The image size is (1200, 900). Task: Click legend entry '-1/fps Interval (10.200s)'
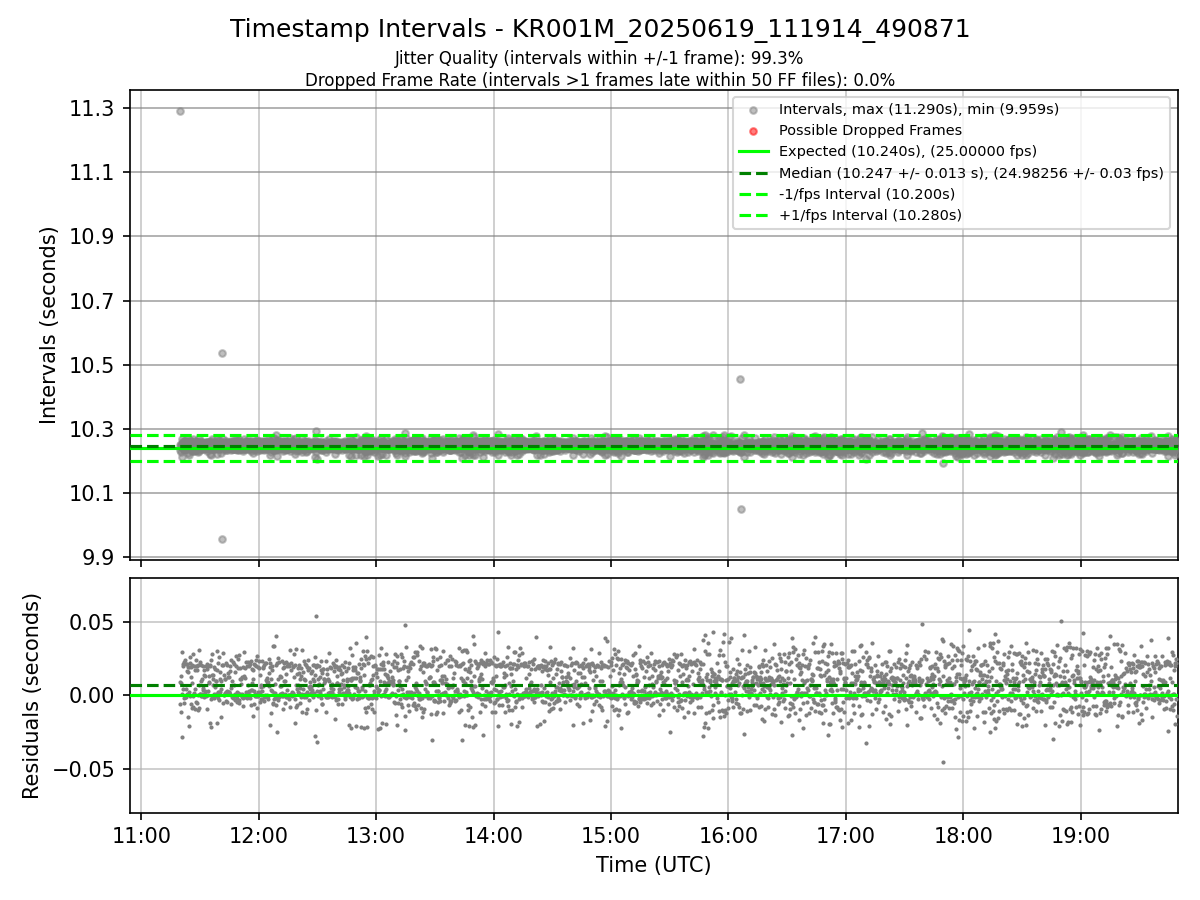click(x=866, y=194)
